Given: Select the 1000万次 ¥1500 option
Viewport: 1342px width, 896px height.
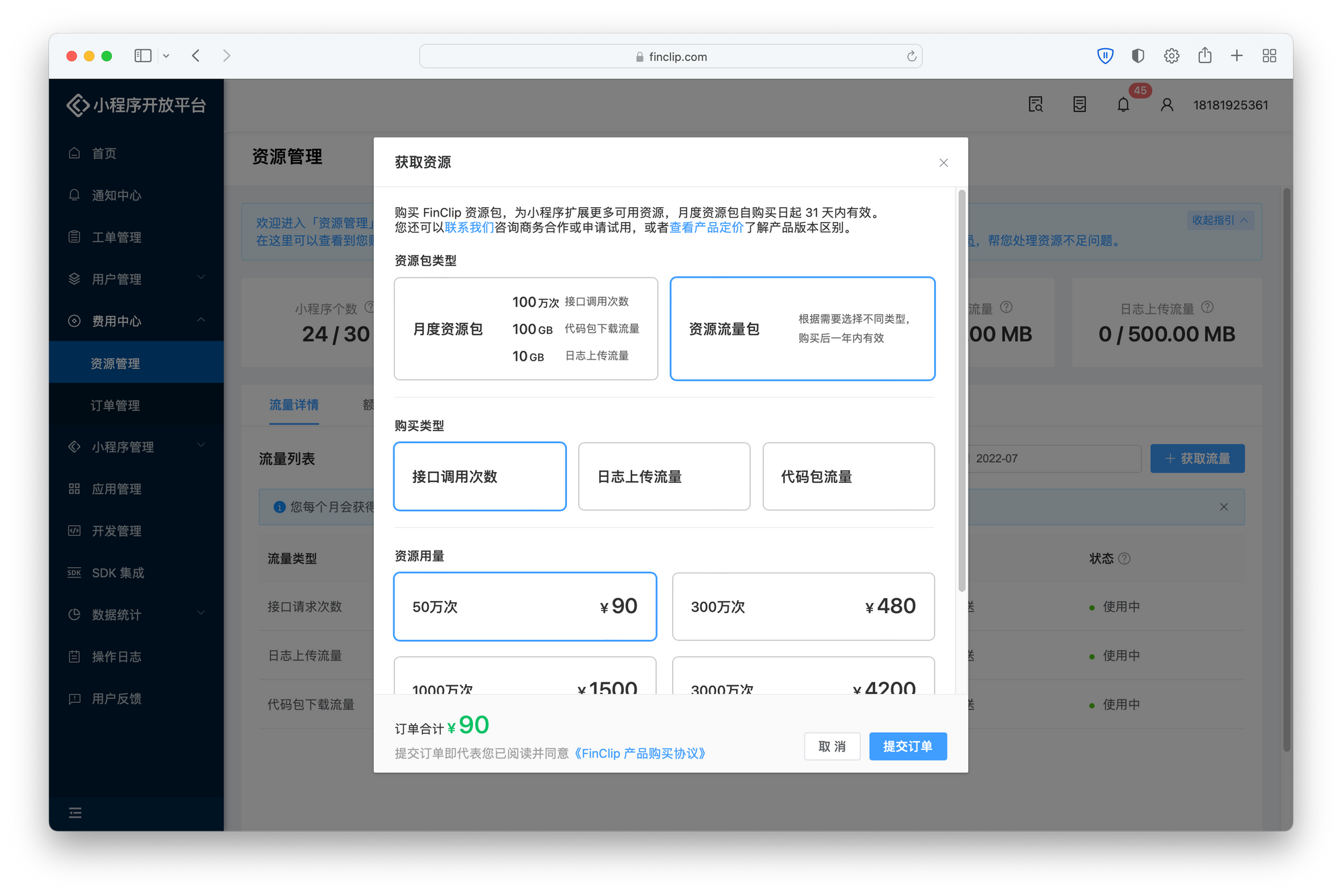Looking at the screenshot, I should point(525,677).
